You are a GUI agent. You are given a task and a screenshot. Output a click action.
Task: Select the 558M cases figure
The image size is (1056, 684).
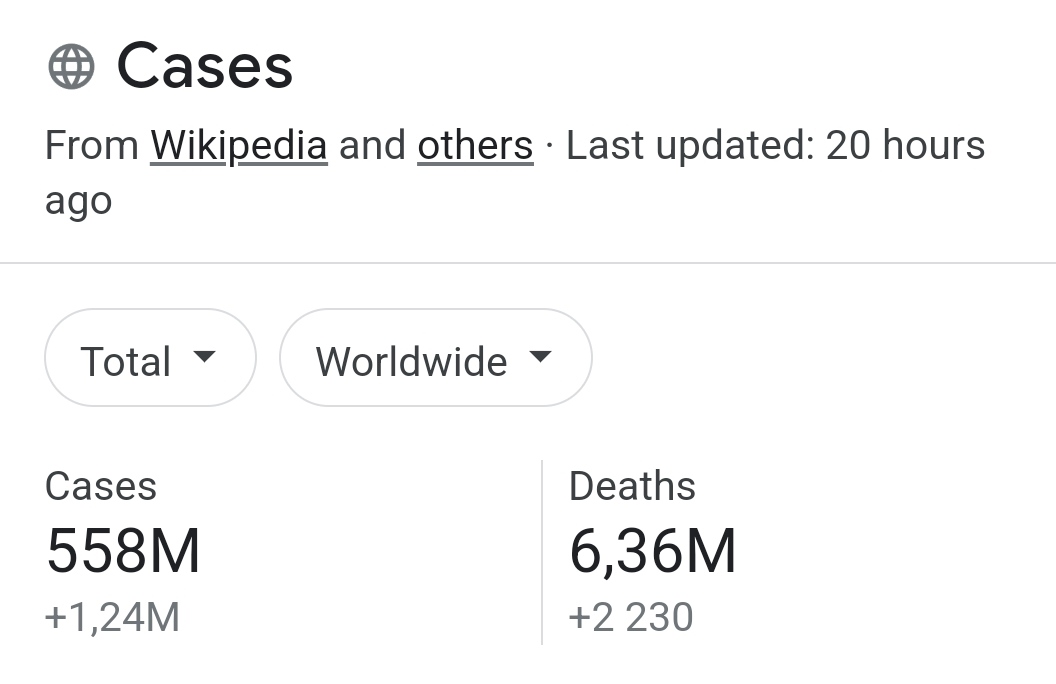(123, 551)
